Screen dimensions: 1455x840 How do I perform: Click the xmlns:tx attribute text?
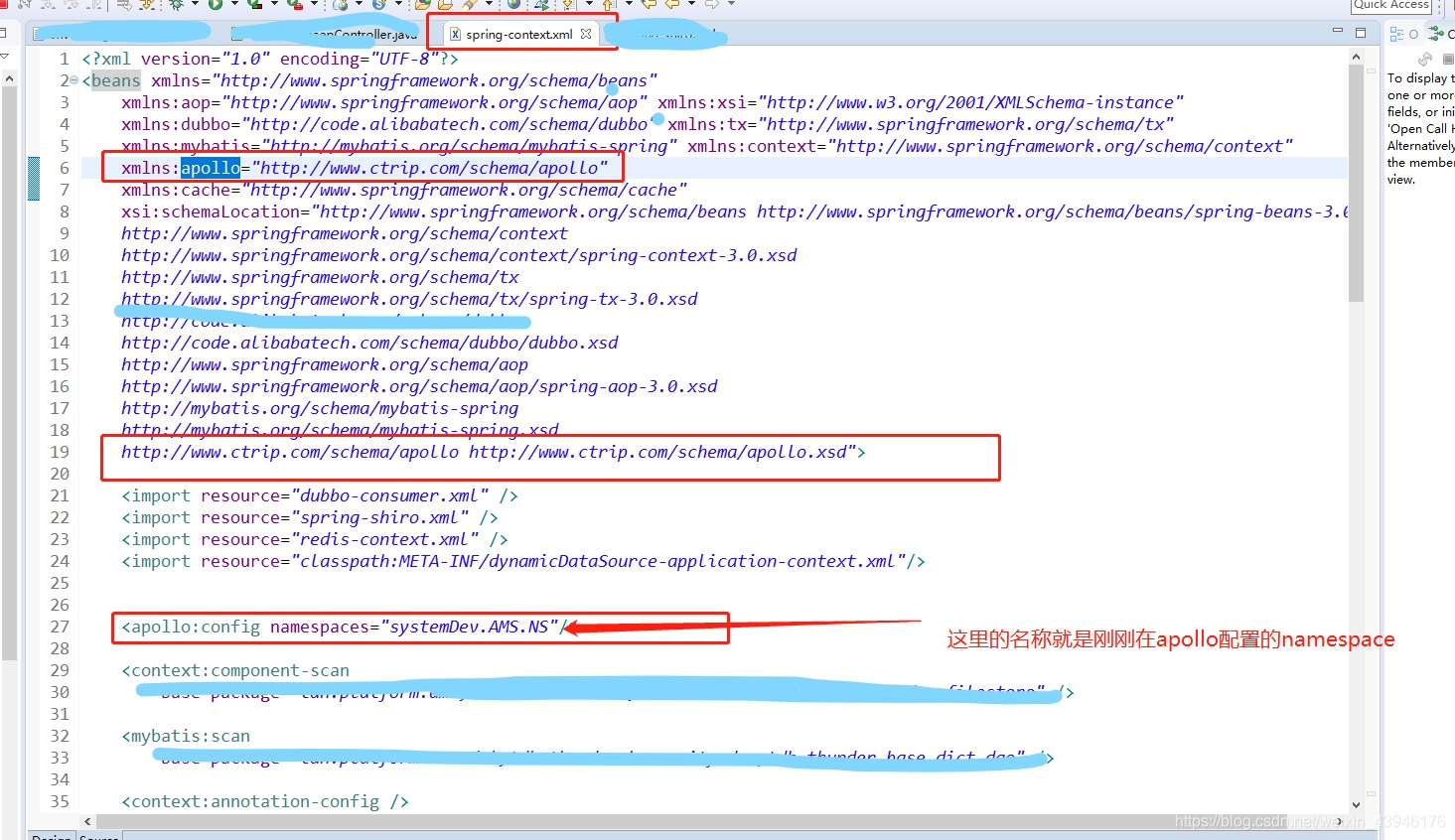point(921,124)
